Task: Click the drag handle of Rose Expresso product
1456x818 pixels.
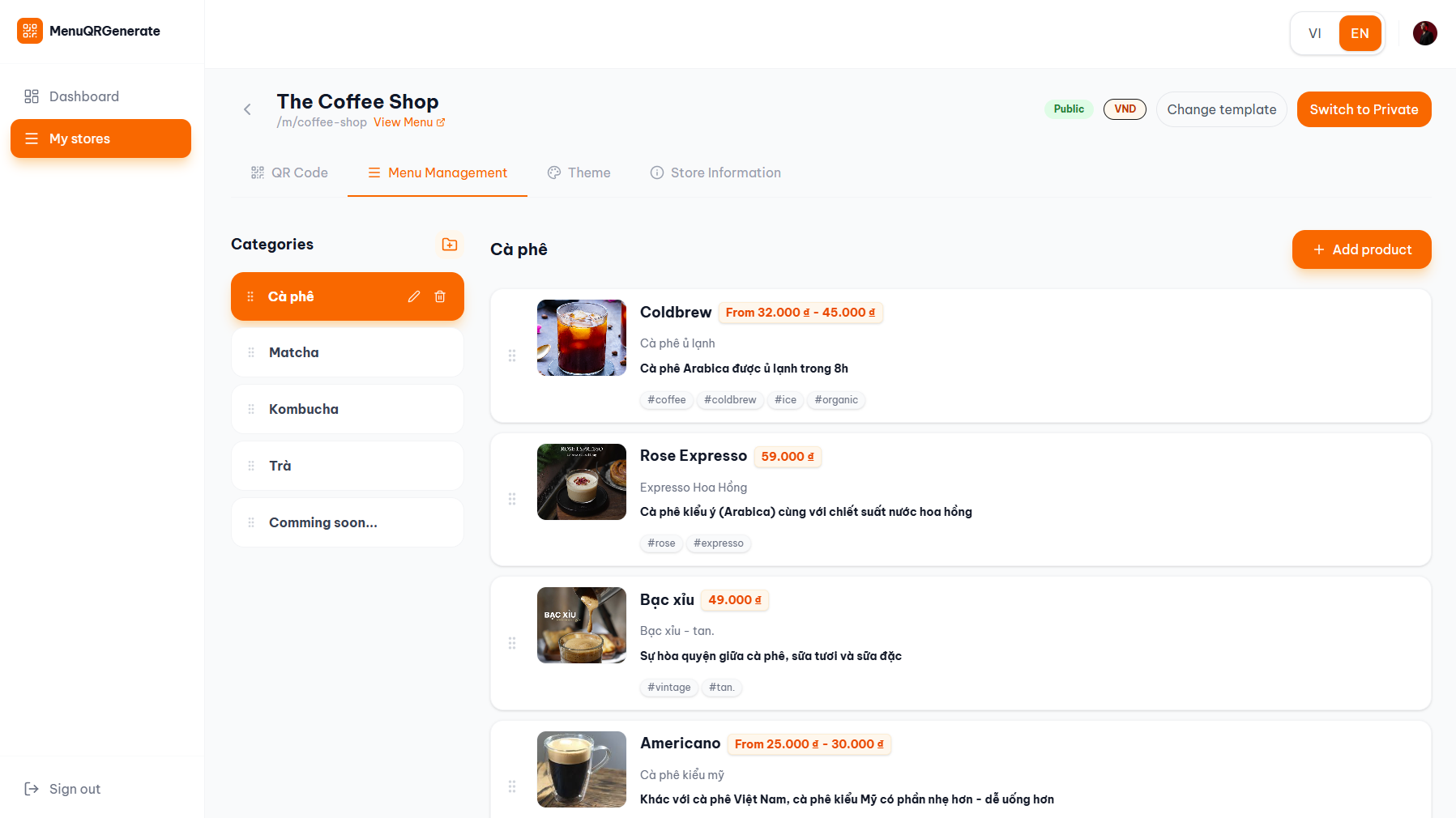Action: pos(512,499)
